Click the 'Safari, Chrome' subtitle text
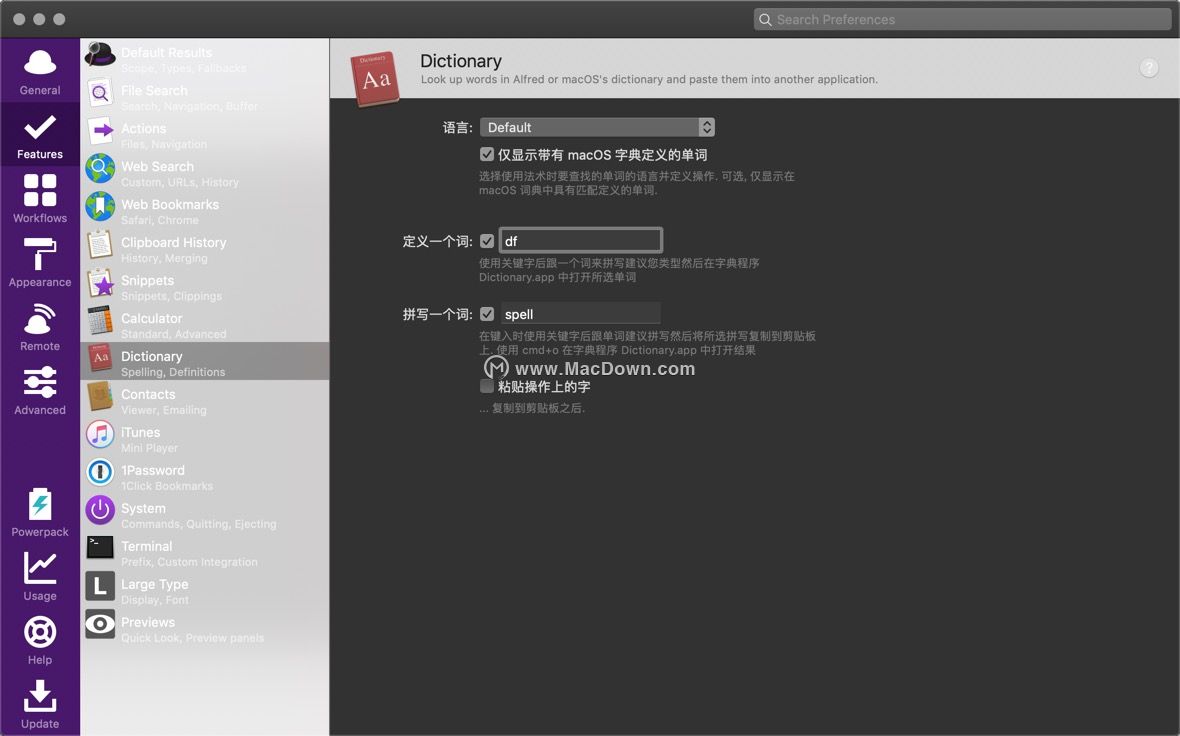 pos(160,220)
